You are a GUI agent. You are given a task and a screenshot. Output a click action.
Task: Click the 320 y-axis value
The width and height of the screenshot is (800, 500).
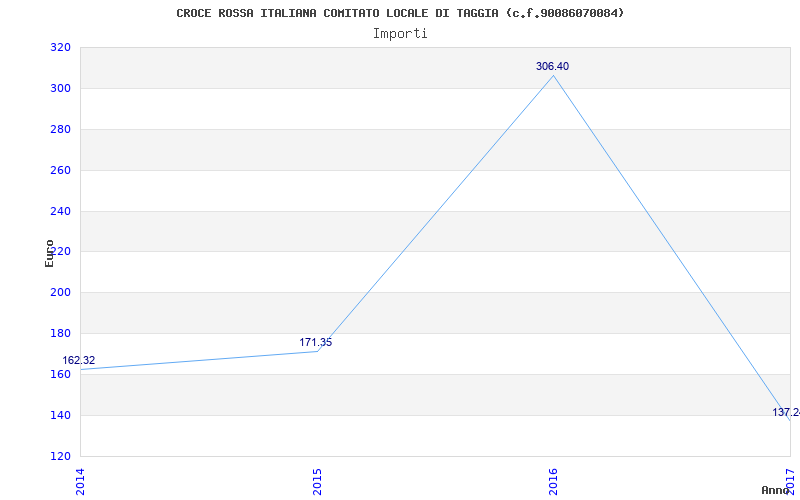[x=60, y=47]
